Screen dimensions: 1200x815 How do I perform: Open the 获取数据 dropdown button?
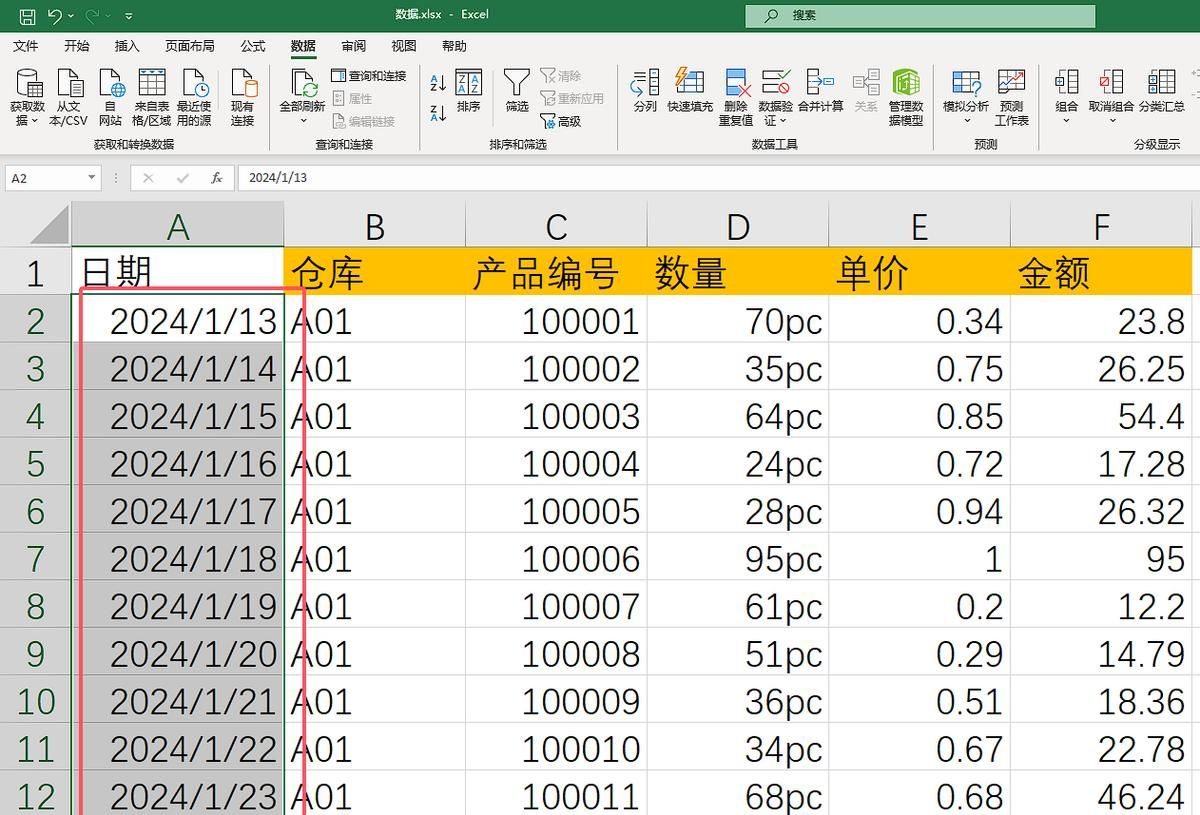pos(28,98)
